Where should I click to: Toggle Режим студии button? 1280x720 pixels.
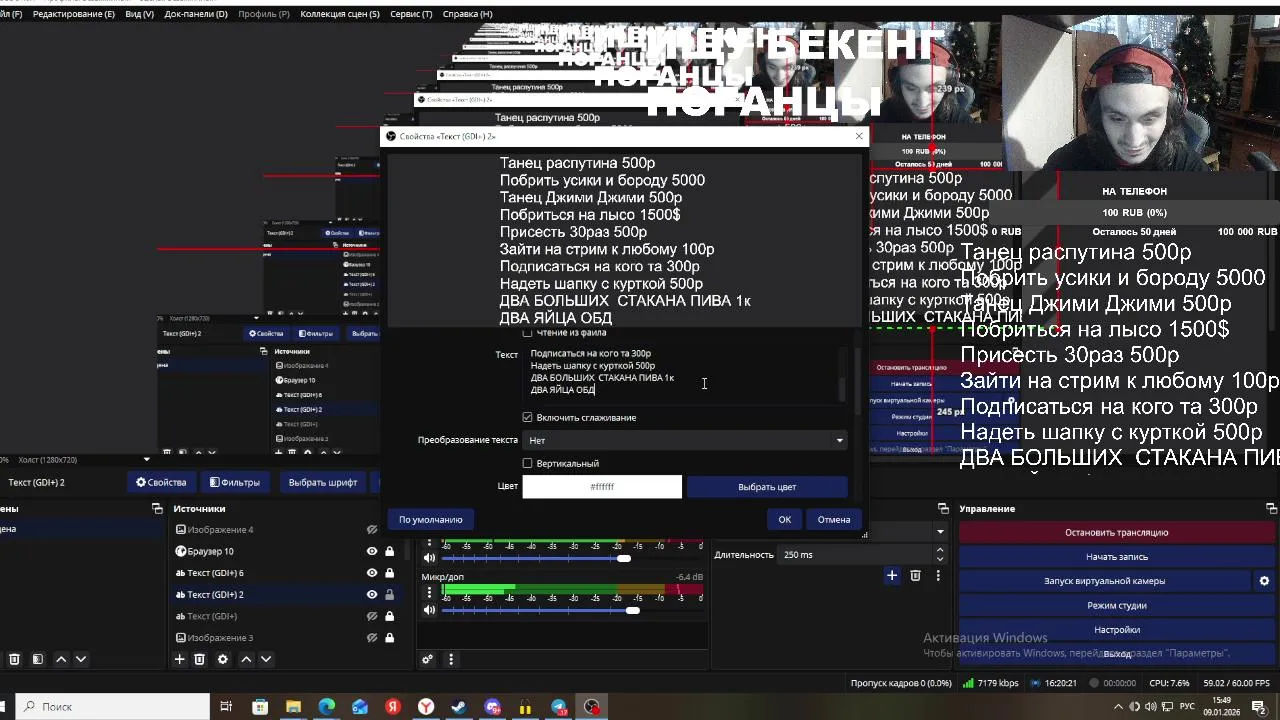(1116, 605)
